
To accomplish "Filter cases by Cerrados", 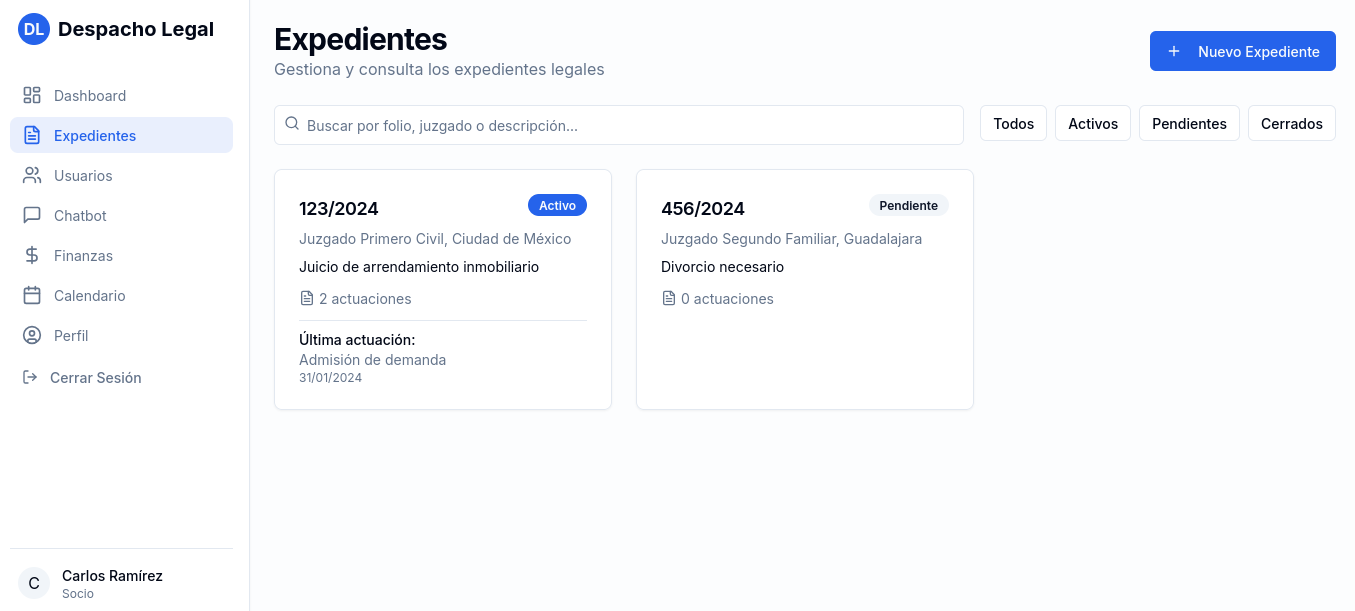I will click(x=1292, y=123).
